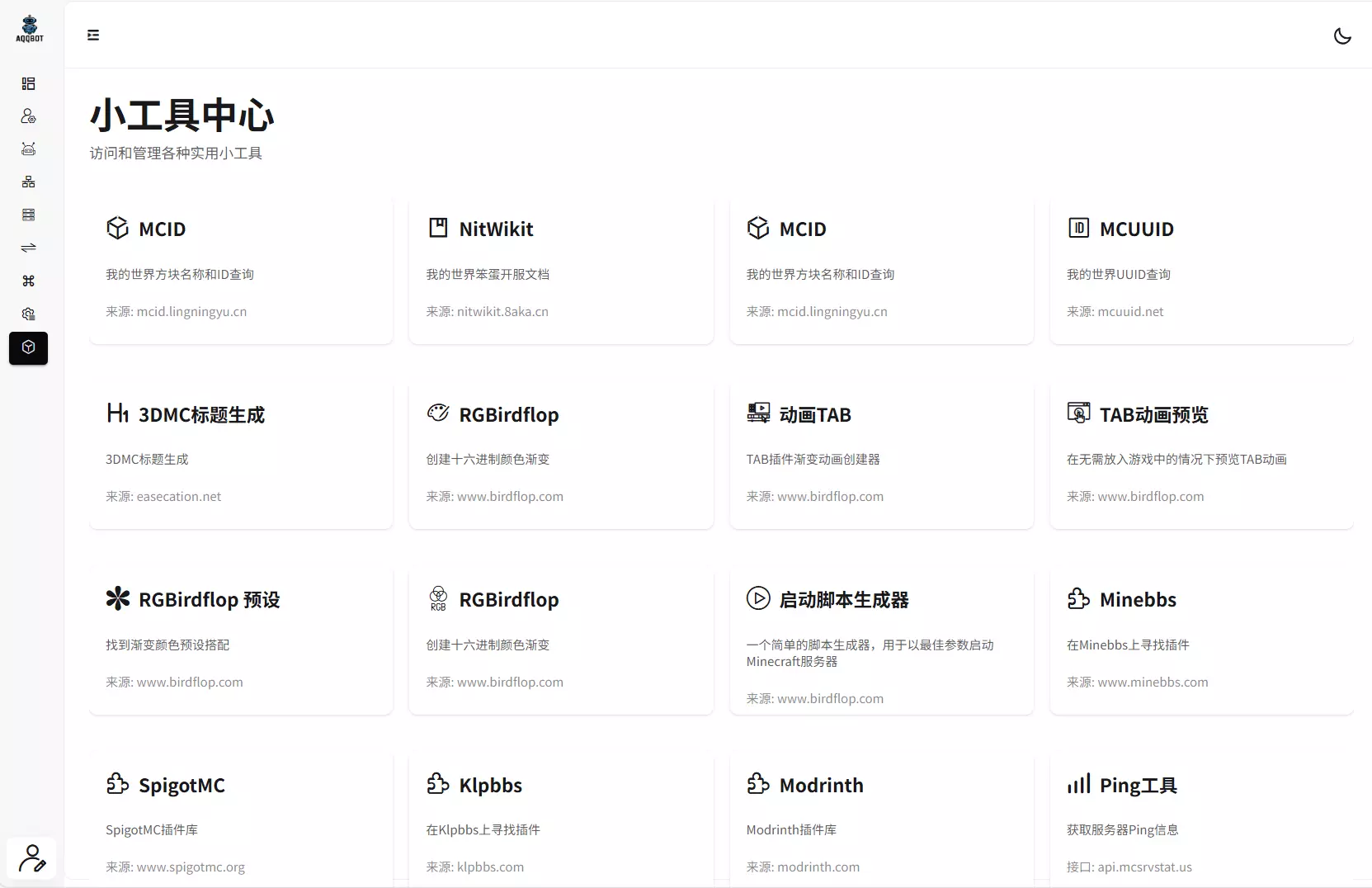The image size is (1372, 888).
Task: Open the Minebbs card title
Action: [1138, 600]
